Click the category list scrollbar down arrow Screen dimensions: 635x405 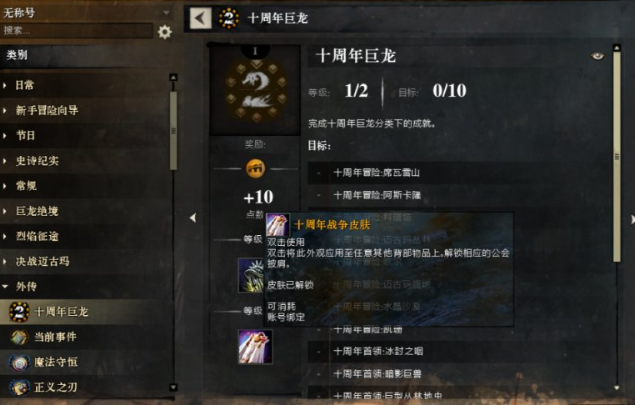[x=173, y=388]
